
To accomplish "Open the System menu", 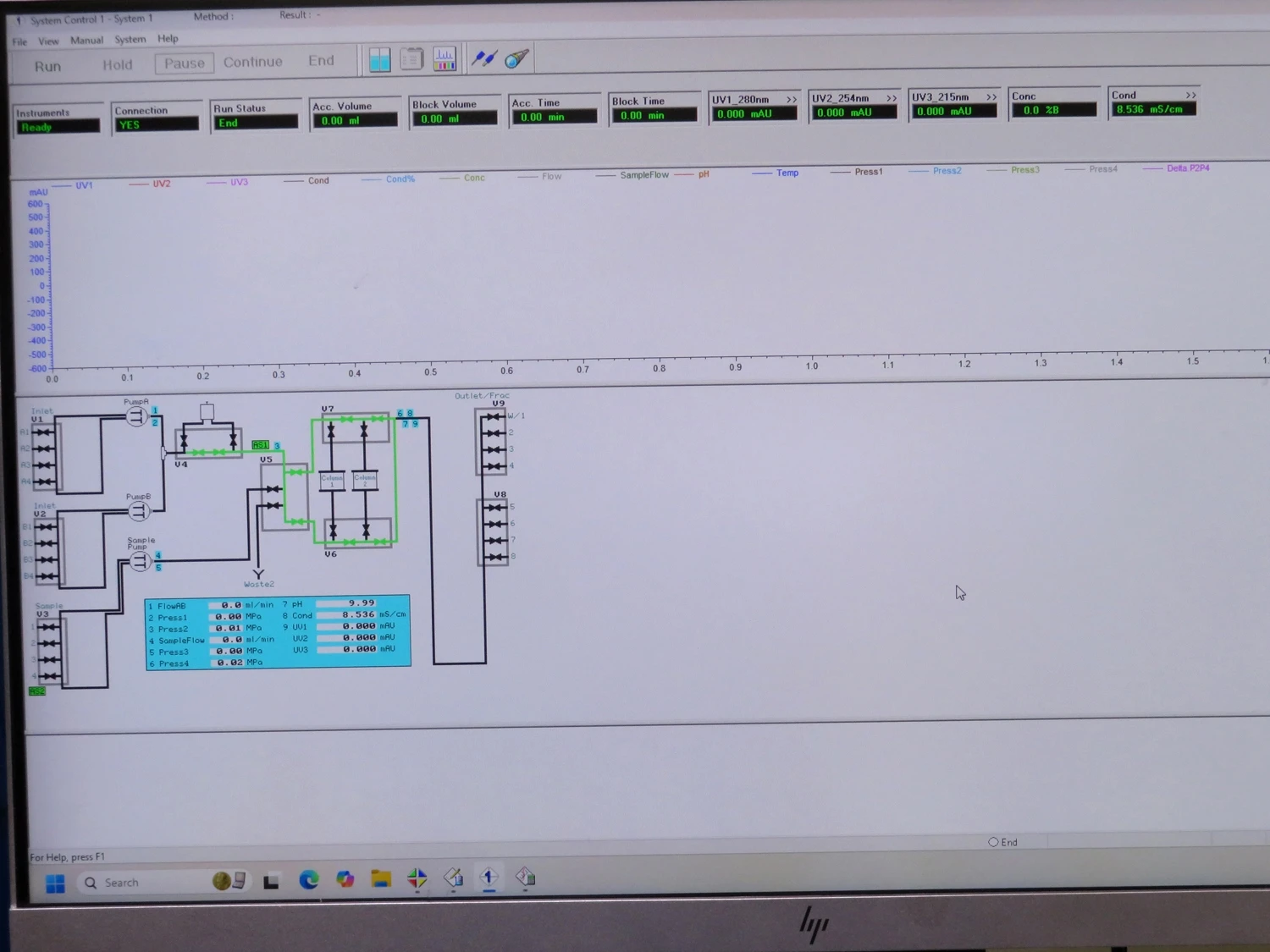I will pos(130,39).
